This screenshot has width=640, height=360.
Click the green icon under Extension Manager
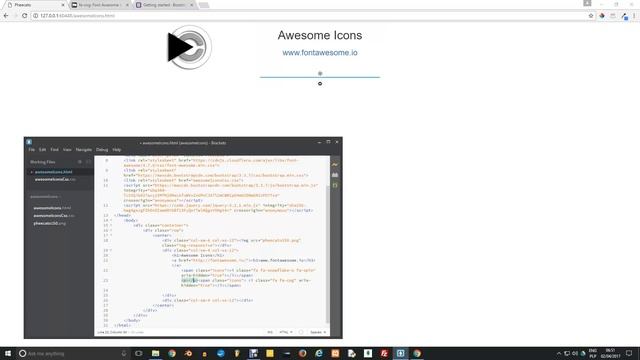point(335,185)
